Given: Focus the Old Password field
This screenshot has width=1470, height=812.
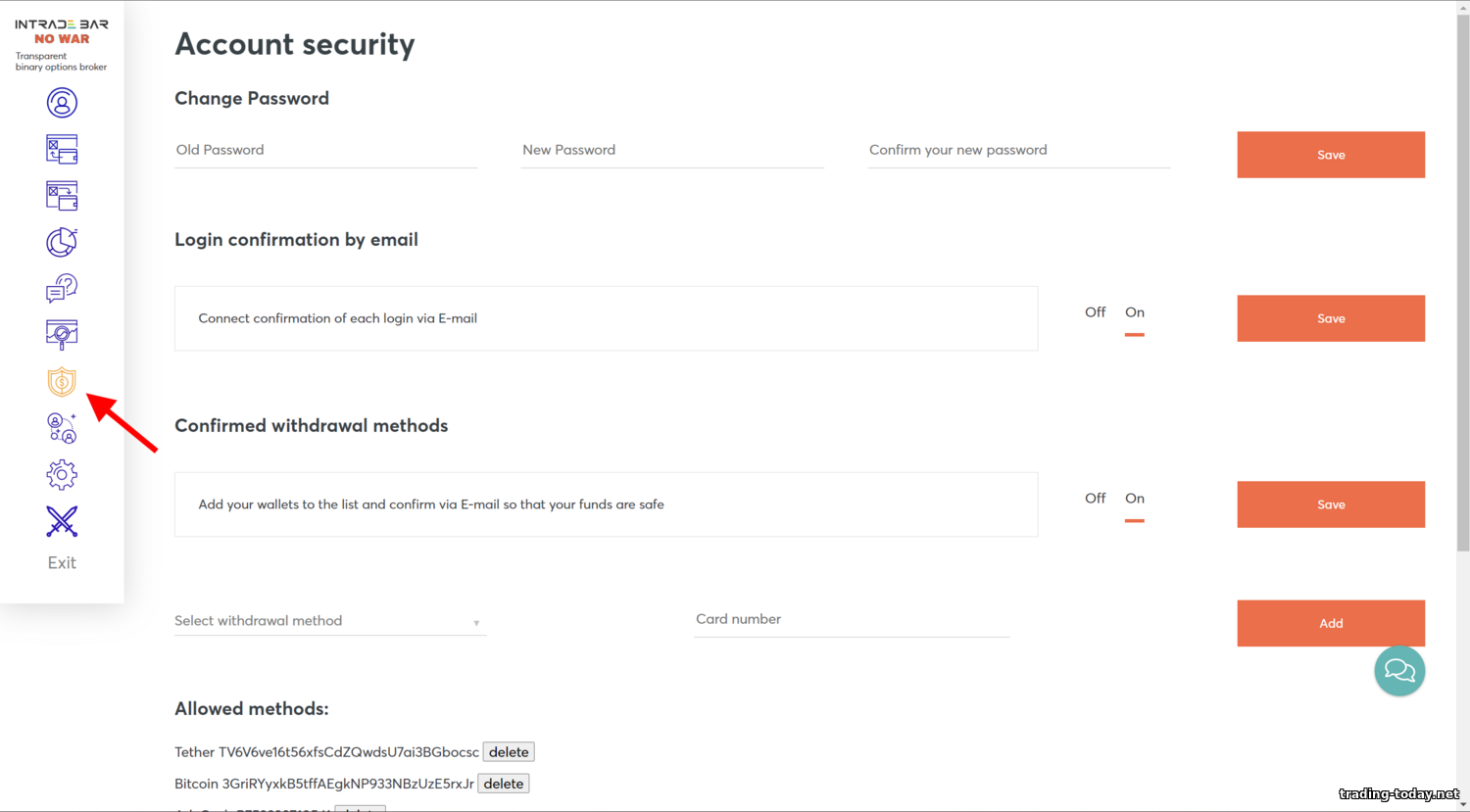Looking at the screenshot, I should [325, 150].
